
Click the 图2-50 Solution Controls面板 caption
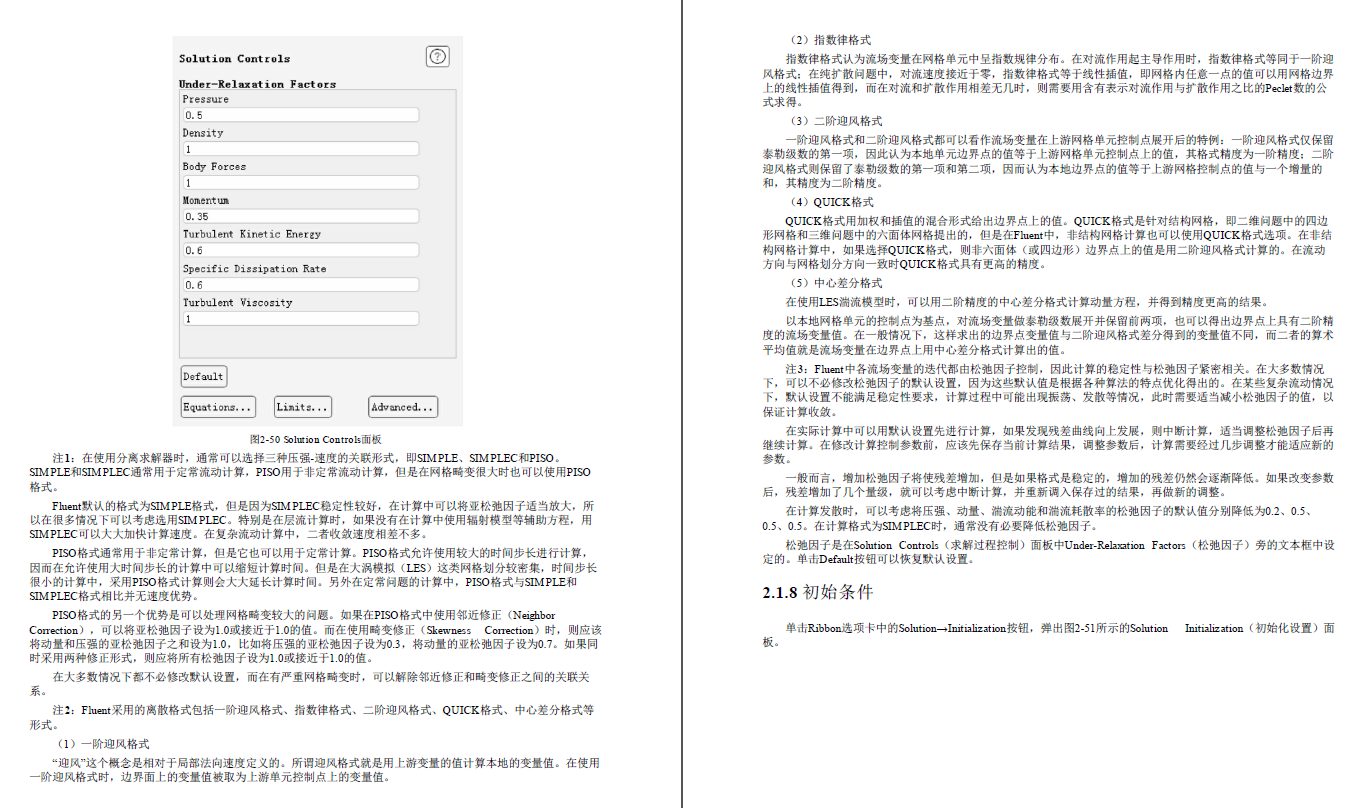pos(315,439)
